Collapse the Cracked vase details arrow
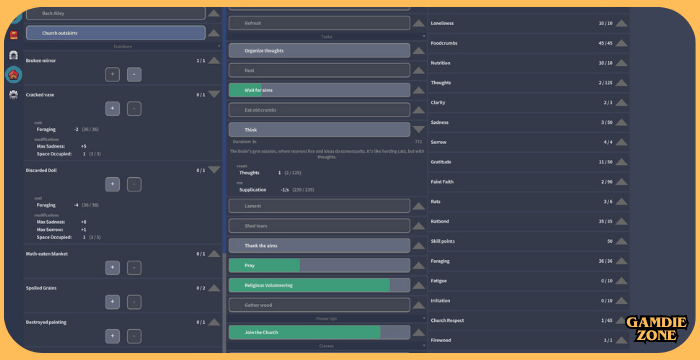Viewport: 700px width, 360px height. point(214,95)
